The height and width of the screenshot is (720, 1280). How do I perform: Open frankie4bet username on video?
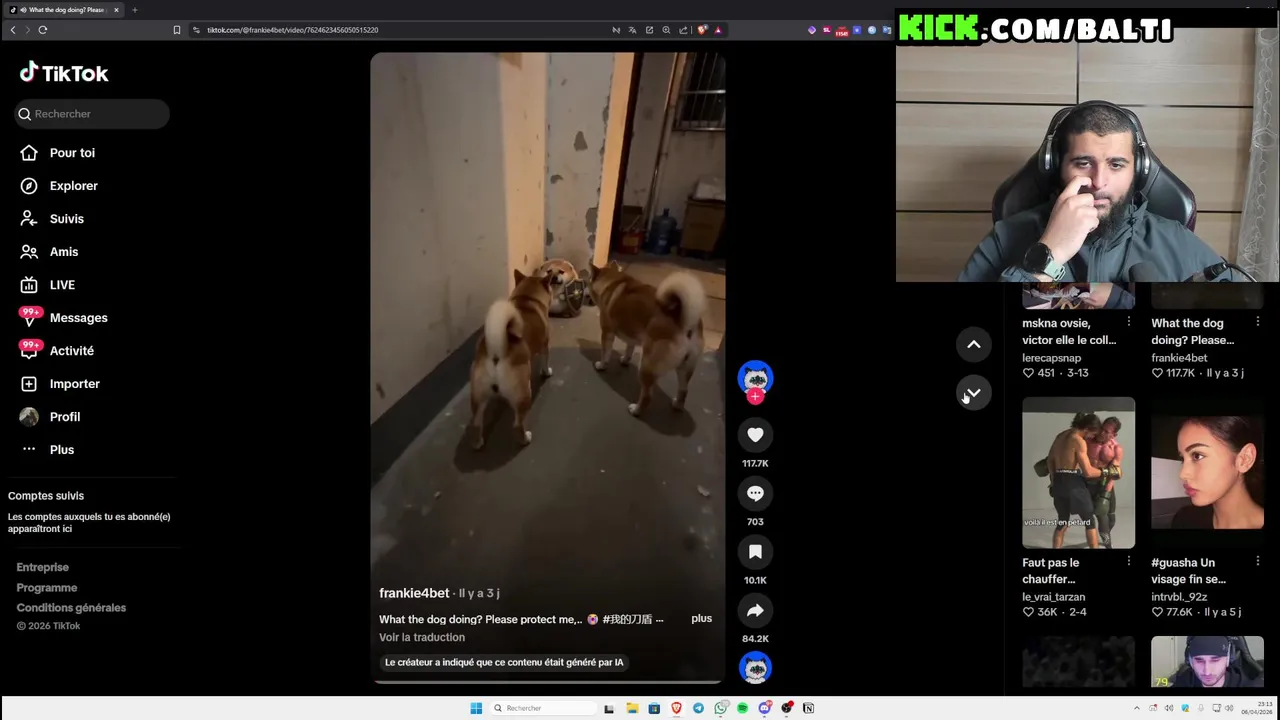tap(414, 593)
